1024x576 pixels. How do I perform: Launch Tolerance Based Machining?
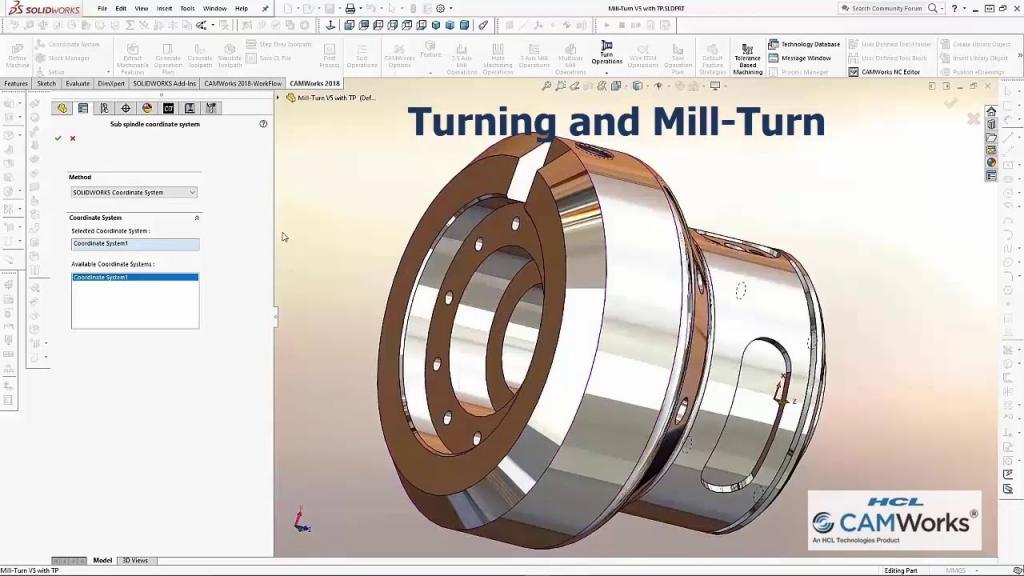748,59
